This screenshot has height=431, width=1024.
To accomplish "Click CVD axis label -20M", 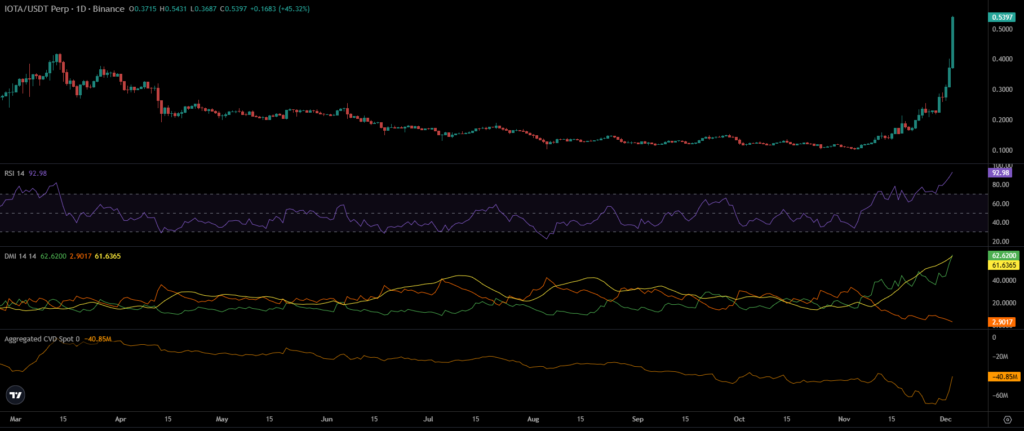I will pos(1001,357).
